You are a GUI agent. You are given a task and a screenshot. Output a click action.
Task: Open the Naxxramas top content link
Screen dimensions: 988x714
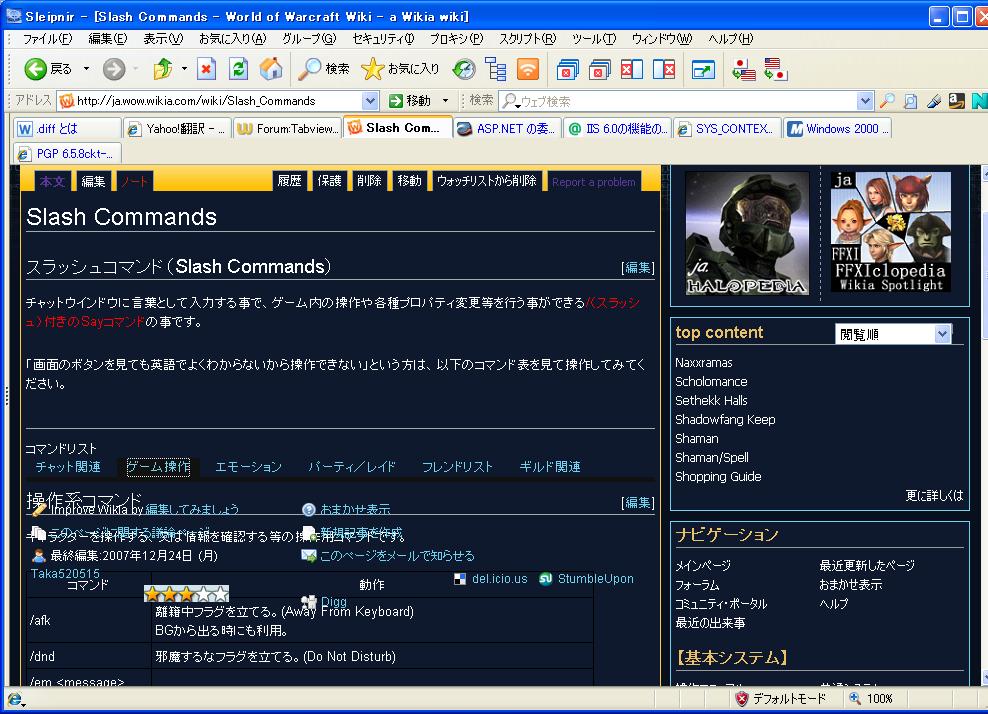tap(704, 363)
